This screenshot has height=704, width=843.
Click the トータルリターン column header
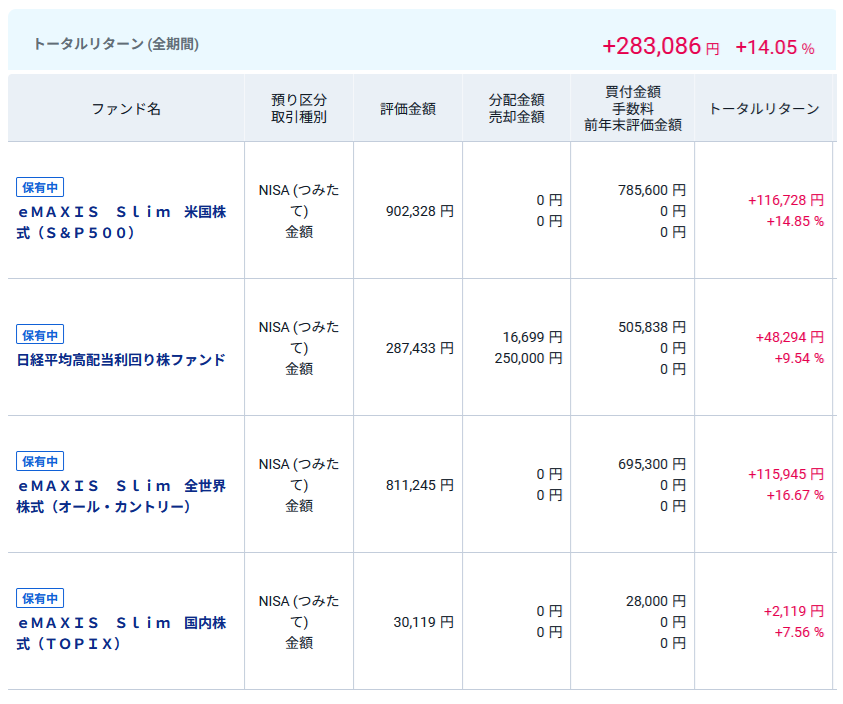point(763,108)
